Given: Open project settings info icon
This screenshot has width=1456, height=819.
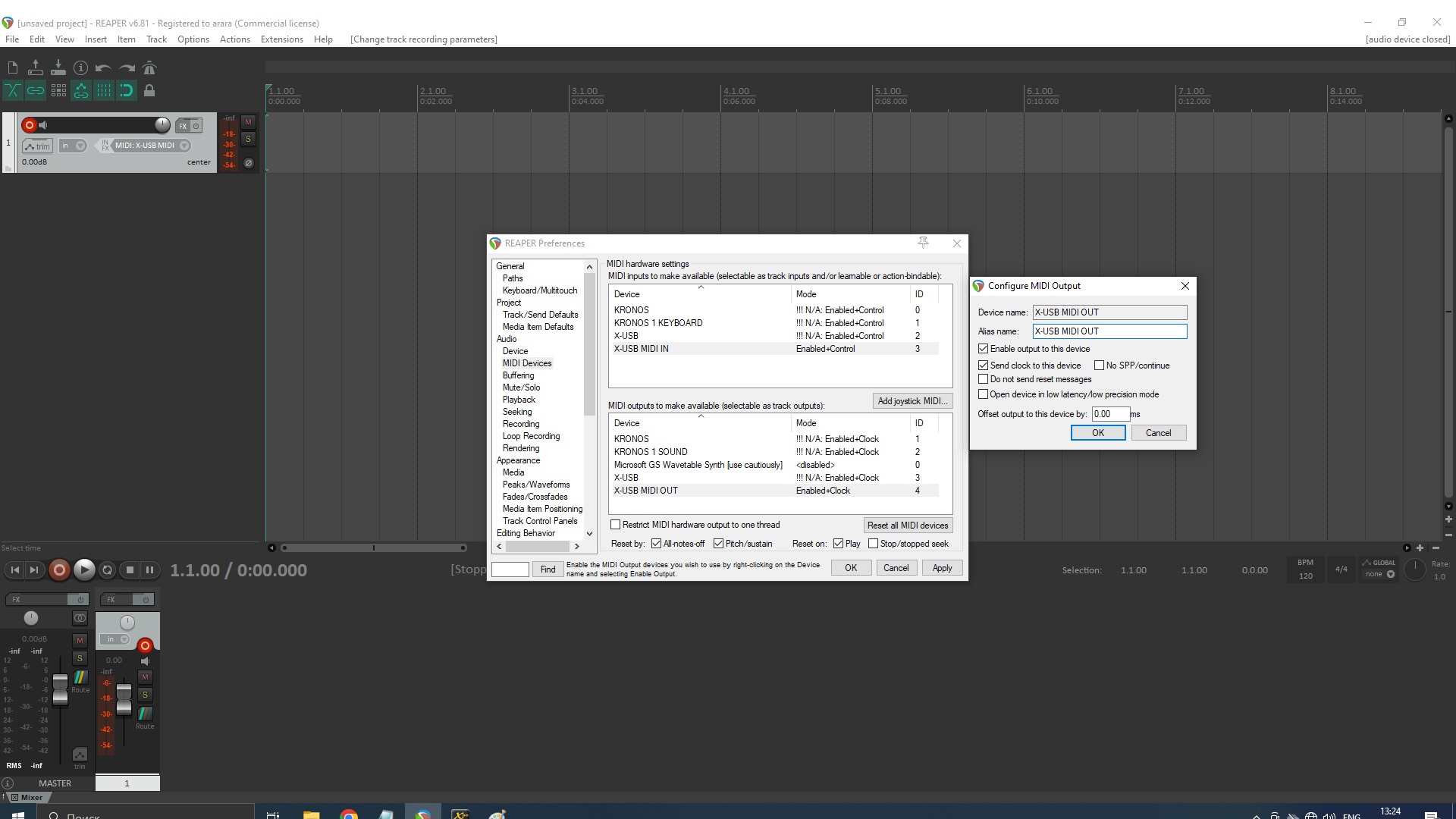Looking at the screenshot, I should [x=80, y=68].
